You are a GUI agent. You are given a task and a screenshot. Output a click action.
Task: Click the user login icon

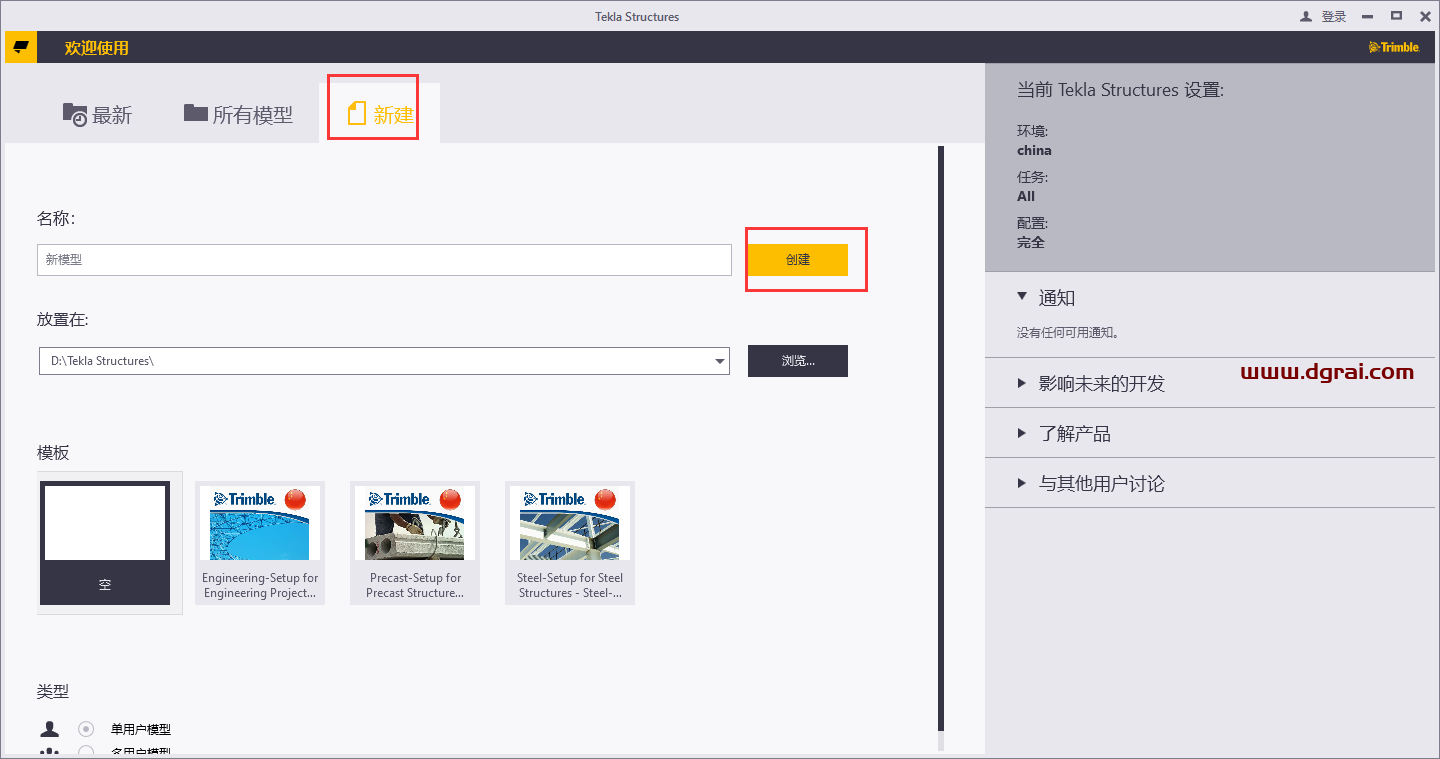coord(1305,17)
